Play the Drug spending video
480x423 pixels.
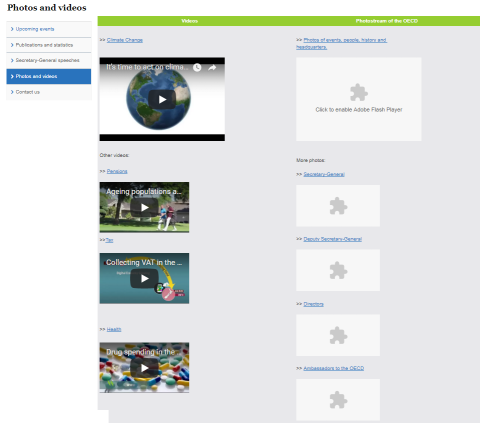click(144, 368)
